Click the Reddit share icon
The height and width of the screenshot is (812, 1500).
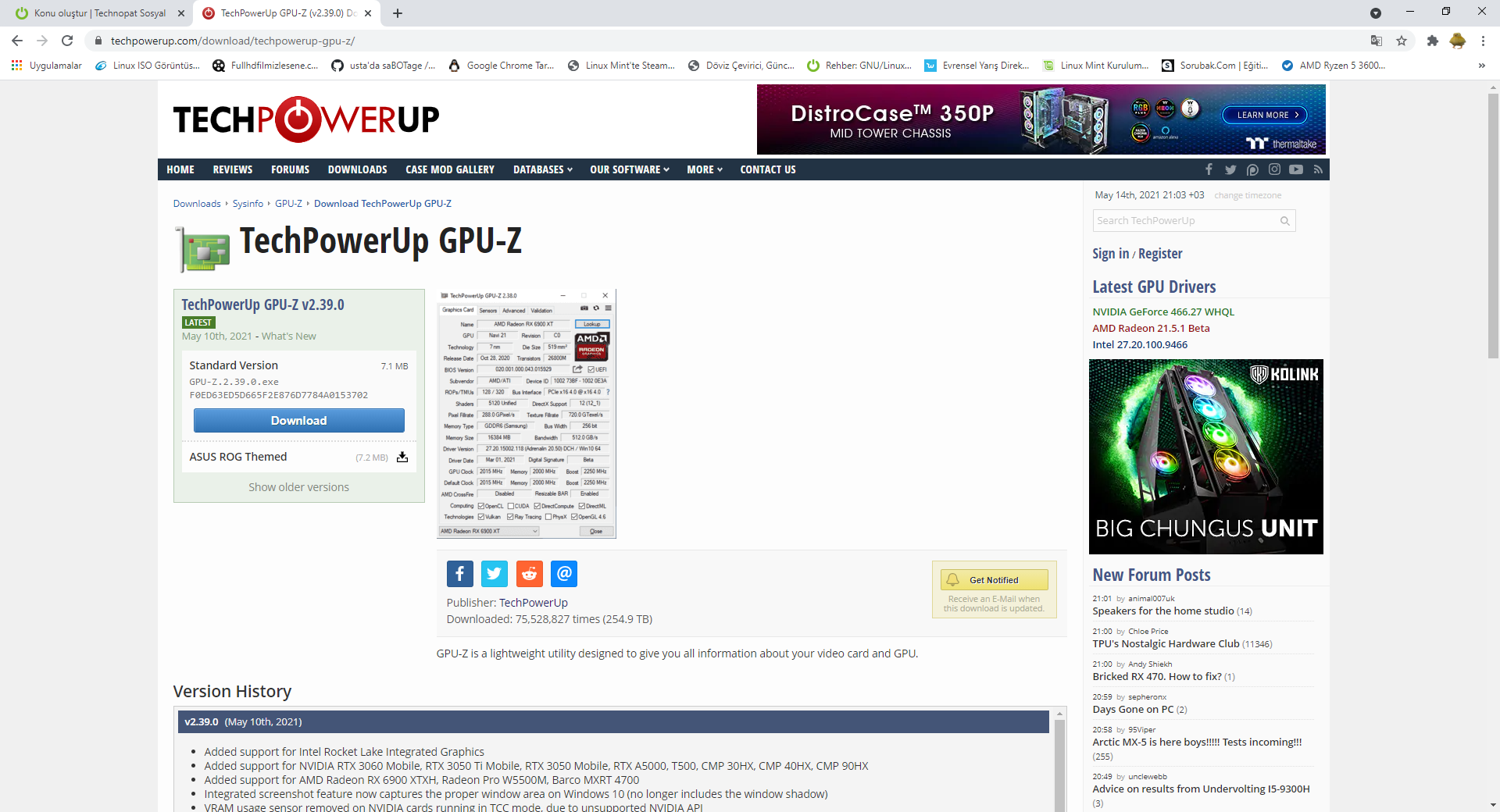click(x=530, y=574)
